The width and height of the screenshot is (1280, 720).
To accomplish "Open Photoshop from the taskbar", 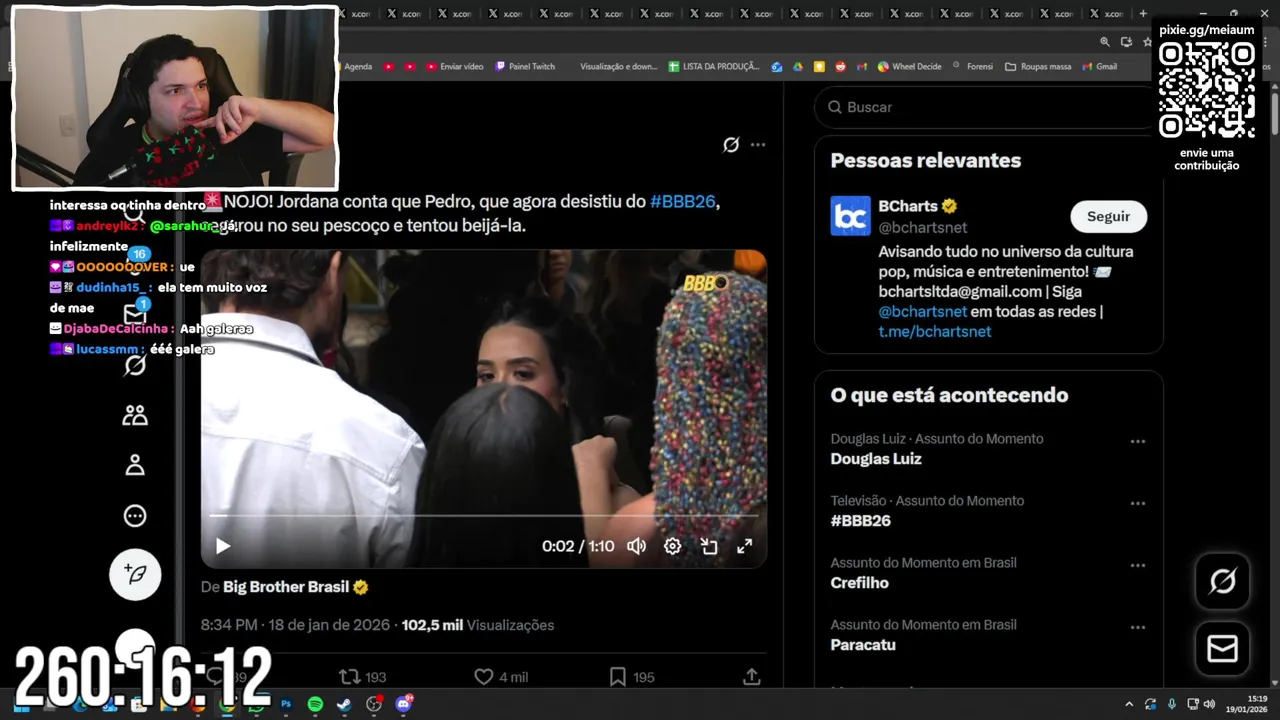I will tap(285, 704).
